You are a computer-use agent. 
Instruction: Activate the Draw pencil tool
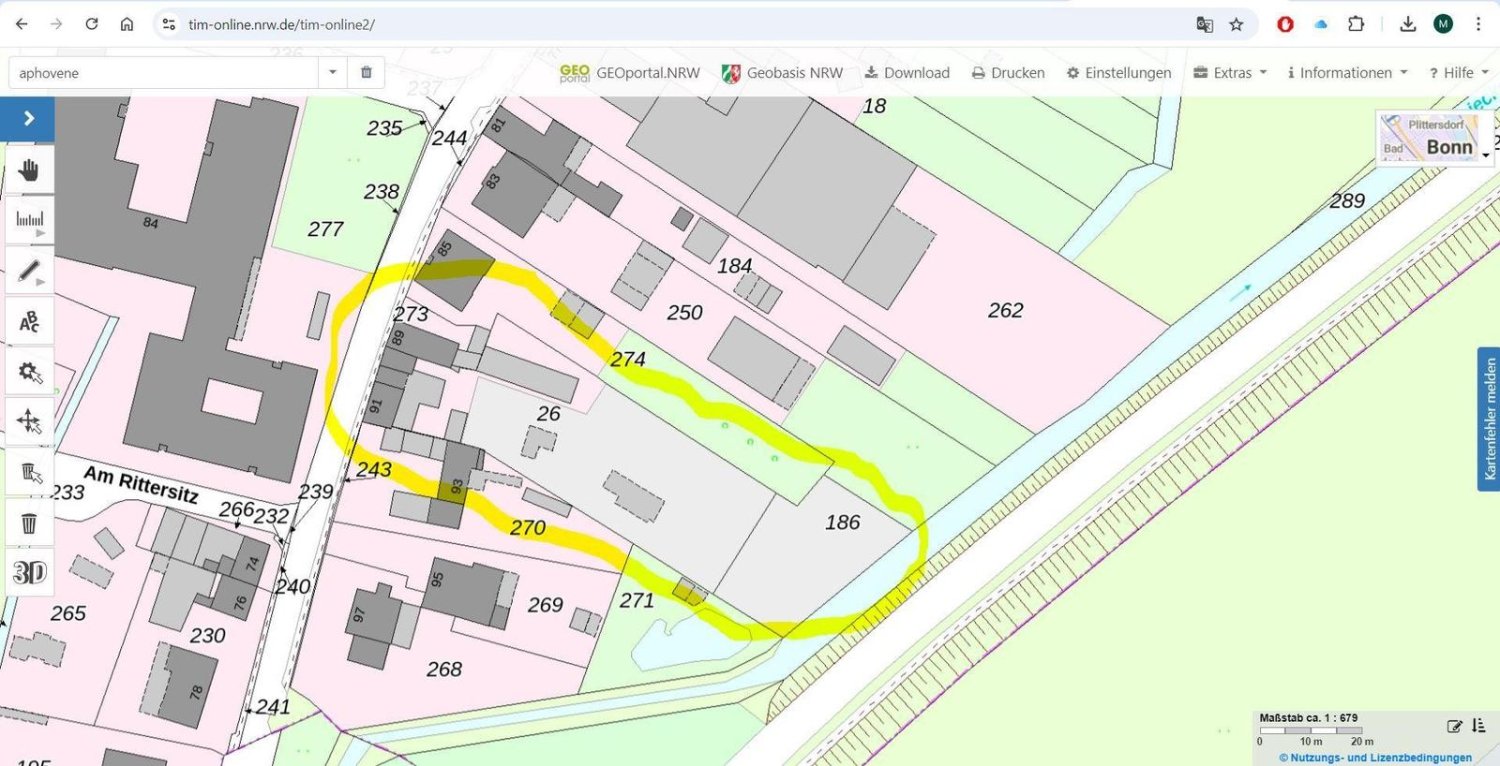(x=28, y=268)
